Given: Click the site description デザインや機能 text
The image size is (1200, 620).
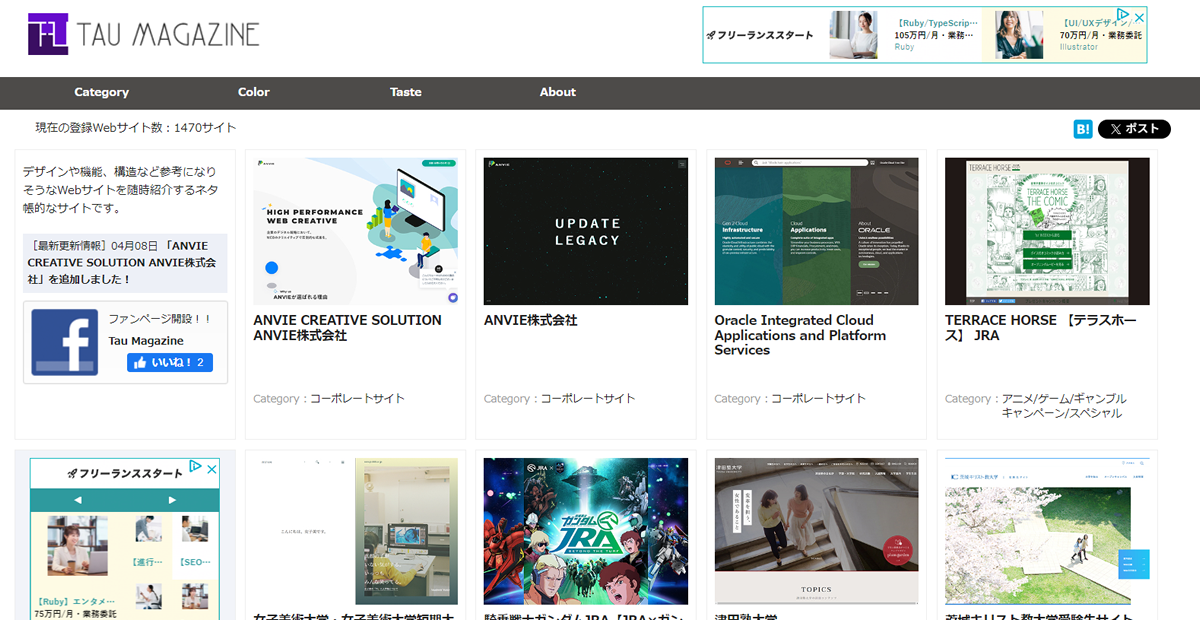Looking at the screenshot, I should 121,190.
